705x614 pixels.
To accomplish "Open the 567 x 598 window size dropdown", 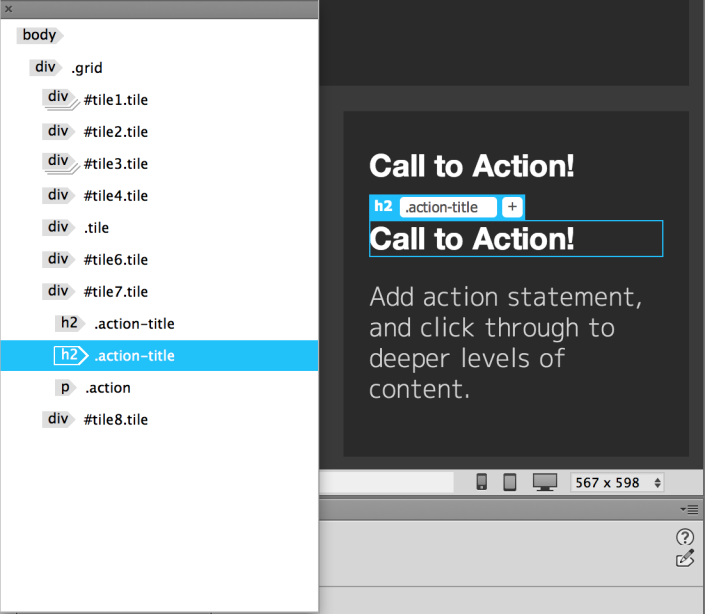I will 616,482.
